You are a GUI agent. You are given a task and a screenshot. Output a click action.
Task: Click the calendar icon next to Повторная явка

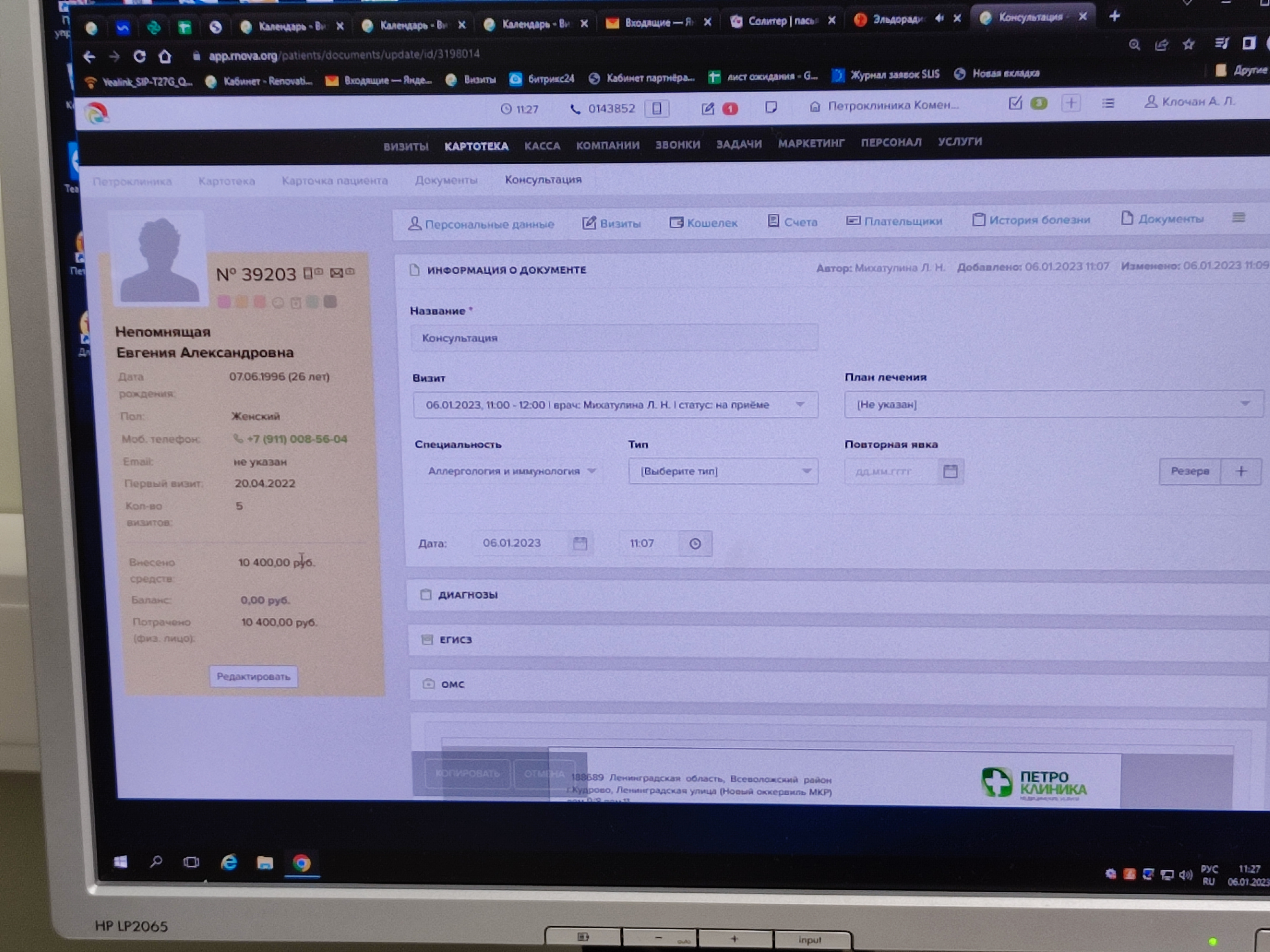pyautogui.click(x=950, y=471)
